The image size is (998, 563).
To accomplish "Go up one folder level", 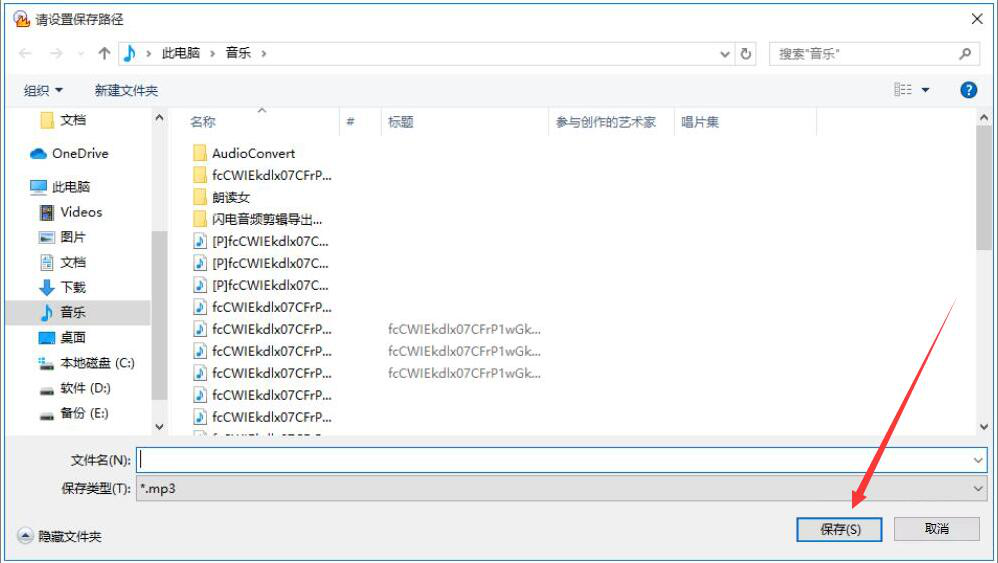I will pyautogui.click(x=104, y=53).
